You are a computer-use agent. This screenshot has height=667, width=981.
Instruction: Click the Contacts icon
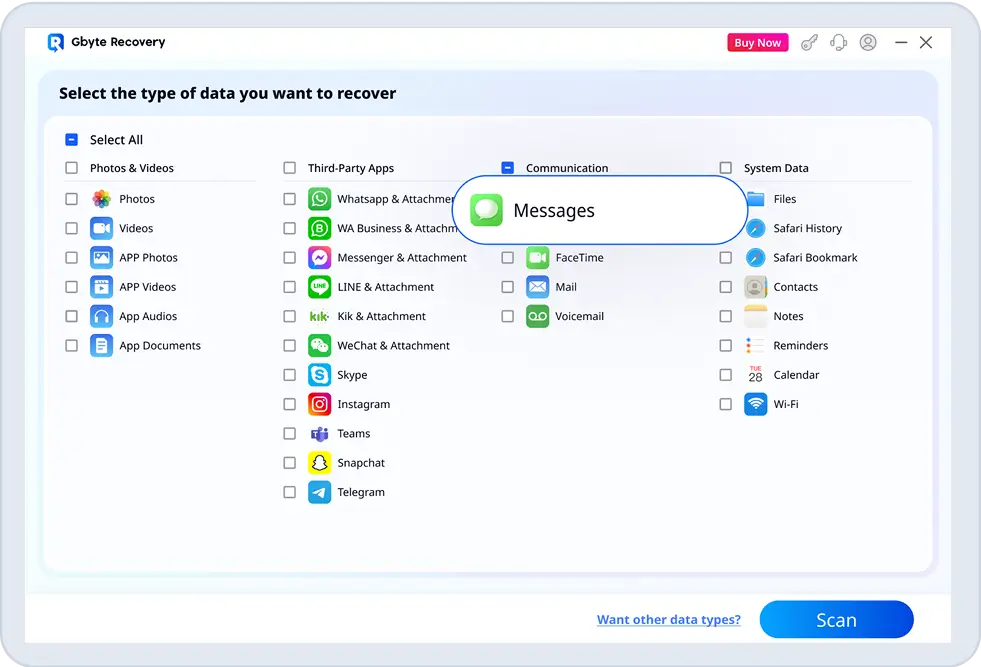[x=756, y=287]
